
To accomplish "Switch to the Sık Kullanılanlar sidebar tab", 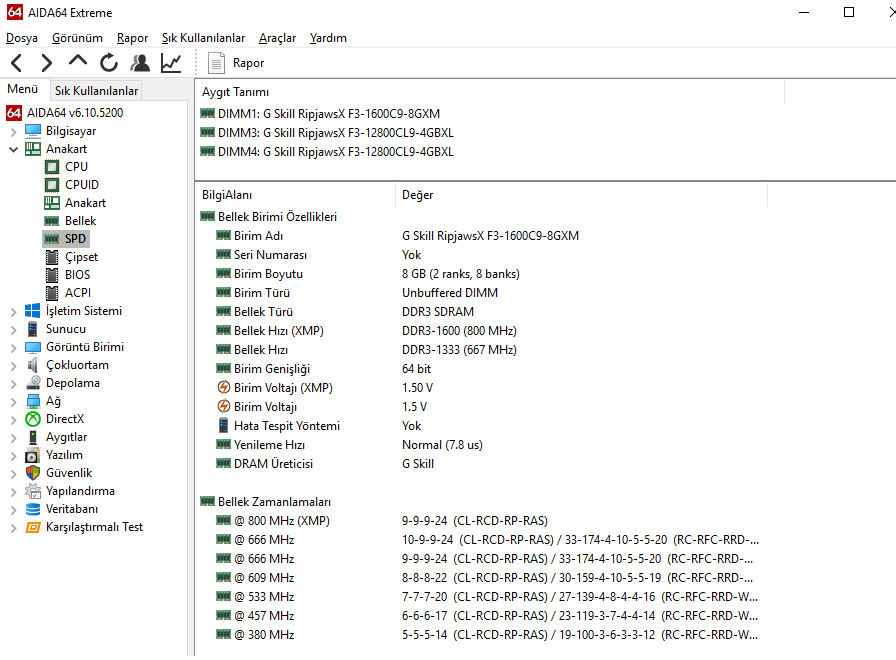I will click(96, 90).
